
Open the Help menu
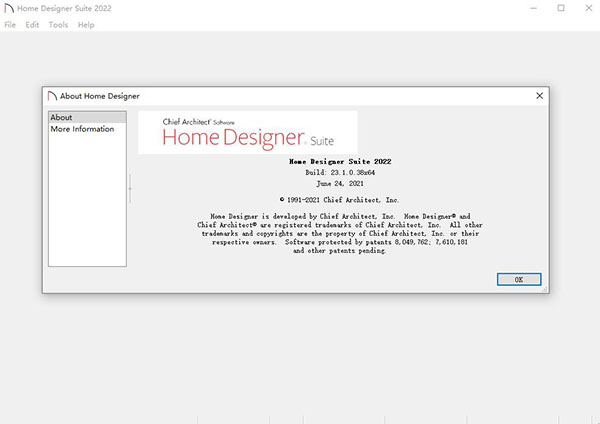coord(86,25)
